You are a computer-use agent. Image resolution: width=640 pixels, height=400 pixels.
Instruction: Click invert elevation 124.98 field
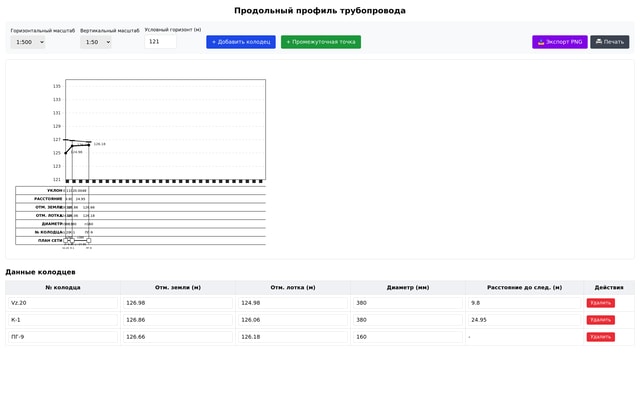292,303
